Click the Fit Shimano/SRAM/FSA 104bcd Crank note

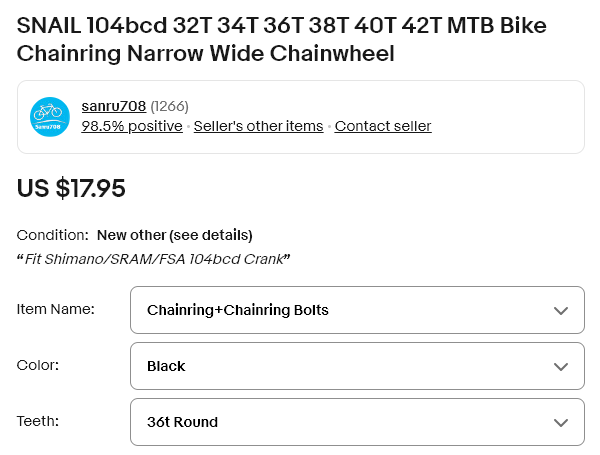pos(154,259)
